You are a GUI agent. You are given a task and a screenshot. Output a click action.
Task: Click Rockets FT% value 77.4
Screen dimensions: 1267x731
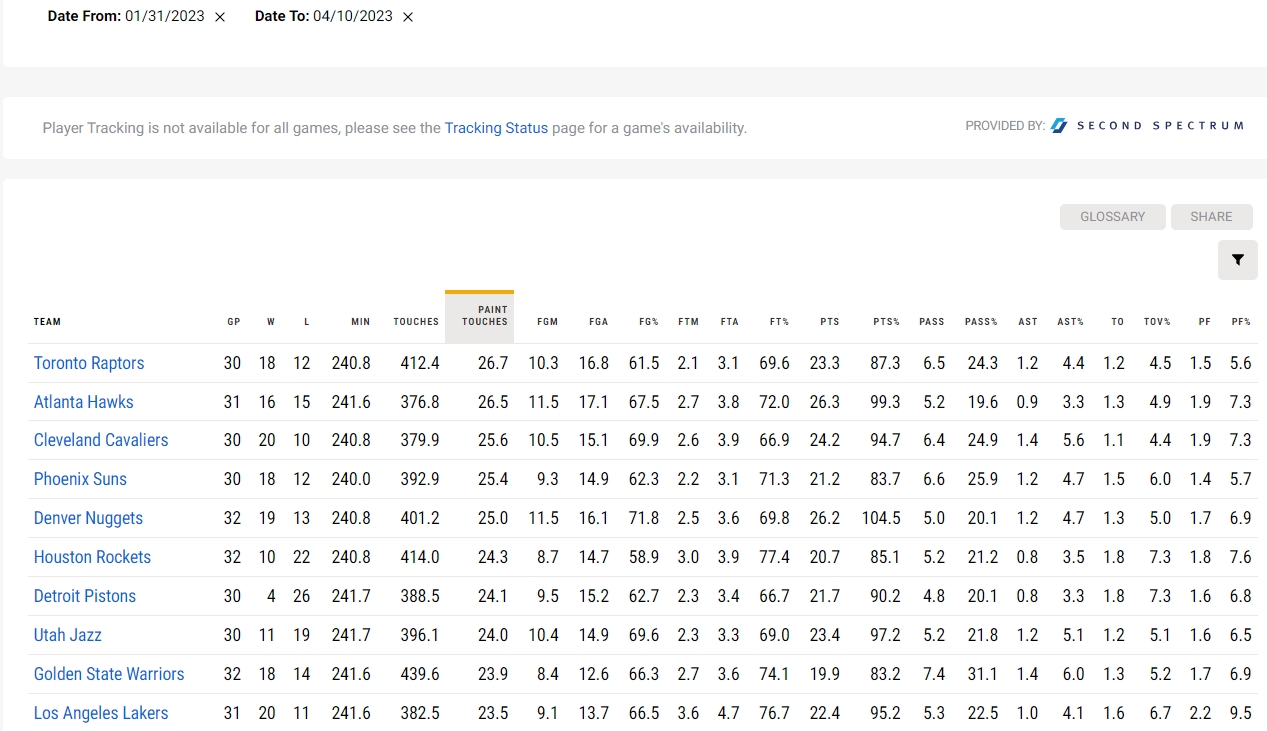coord(773,557)
